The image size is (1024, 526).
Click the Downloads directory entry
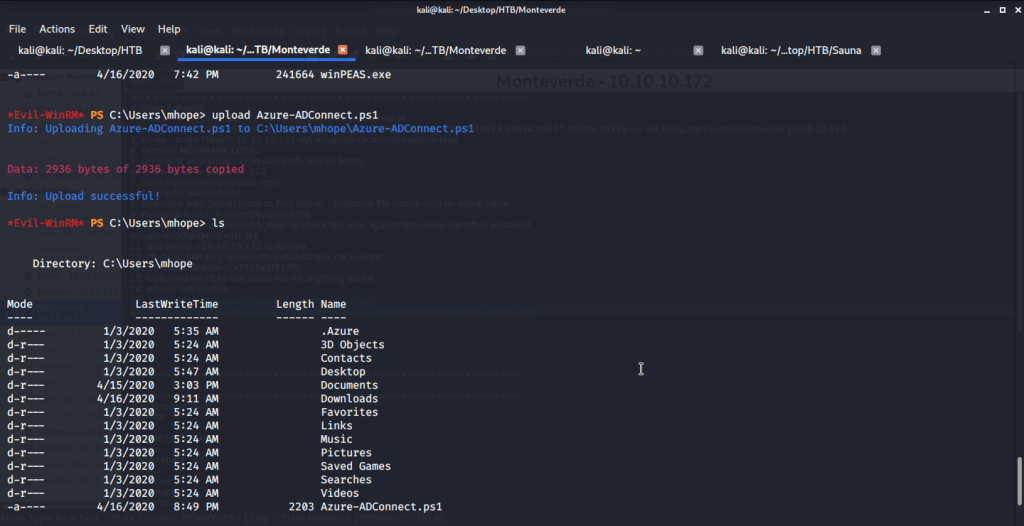point(349,398)
